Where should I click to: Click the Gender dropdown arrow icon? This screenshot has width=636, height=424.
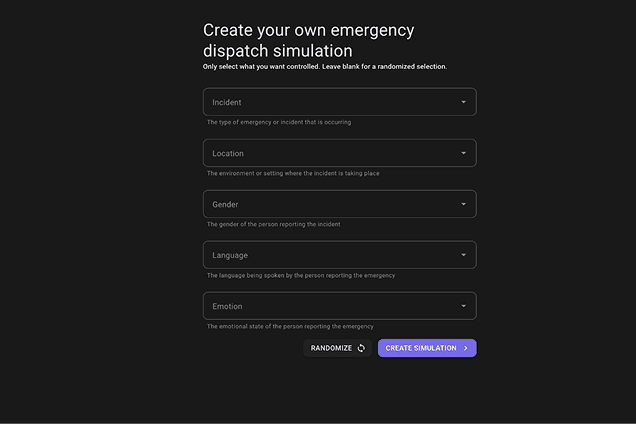pos(464,204)
